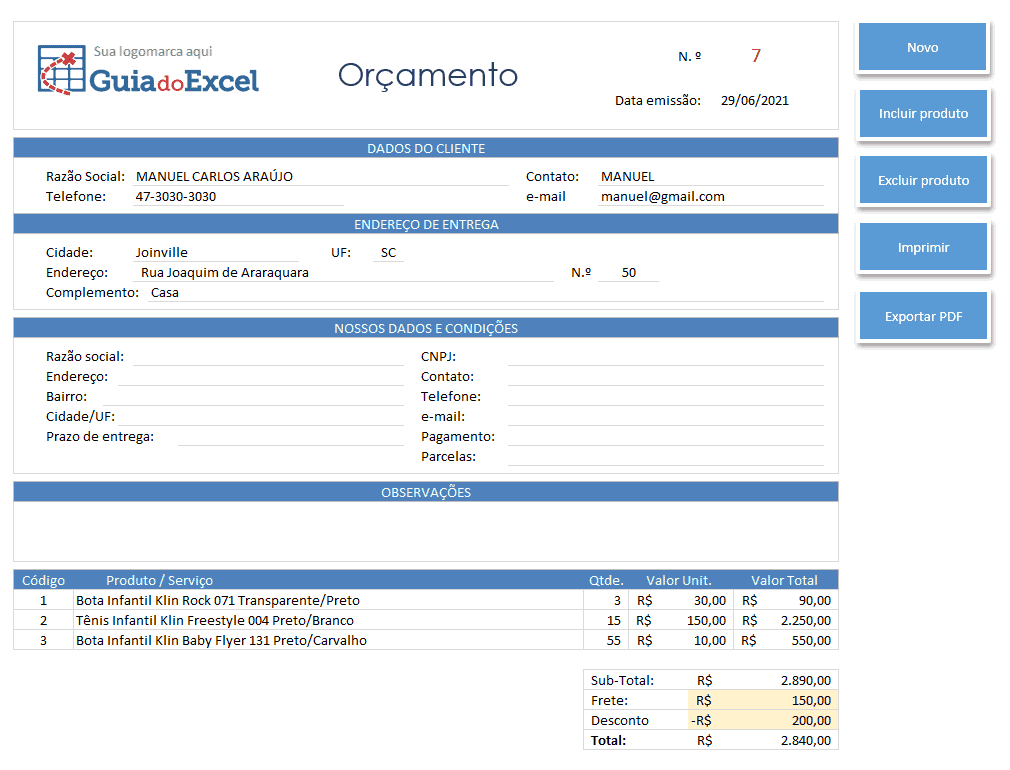Select the client Telefone field 47-3030-3030

tap(238, 197)
